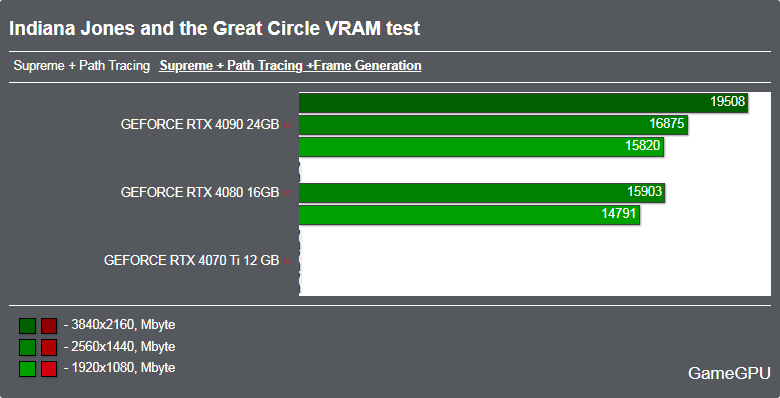
Task: Click the 19508 bar for RTX 4090
Action: click(x=523, y=102)
